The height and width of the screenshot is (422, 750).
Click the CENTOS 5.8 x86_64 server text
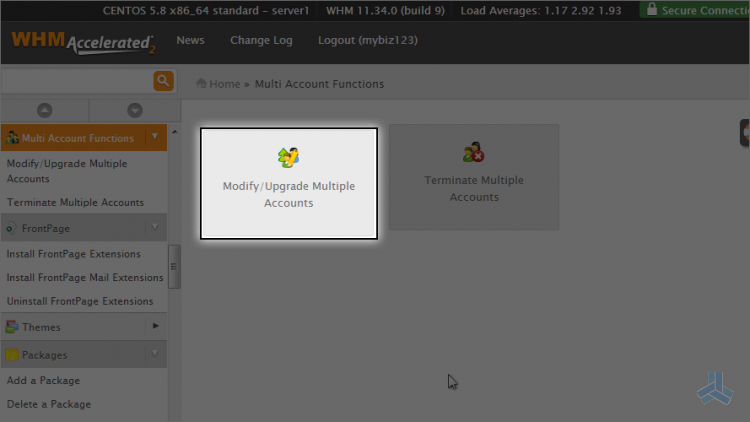pyautogui.click(x=206, y=11)
